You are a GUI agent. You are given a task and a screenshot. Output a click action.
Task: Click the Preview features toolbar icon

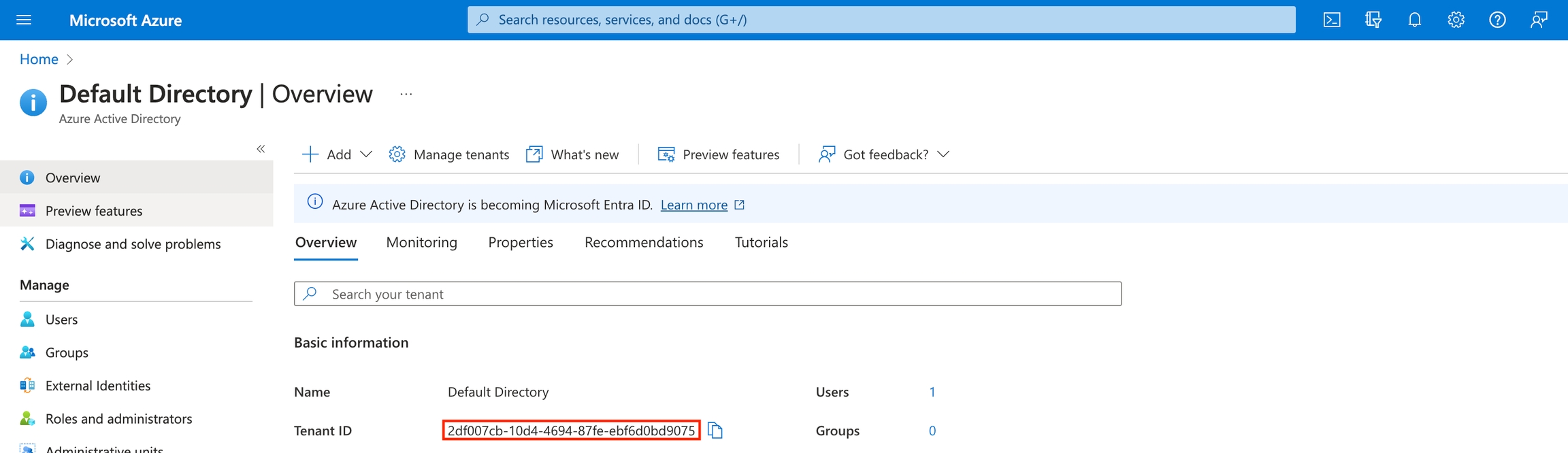666,154
